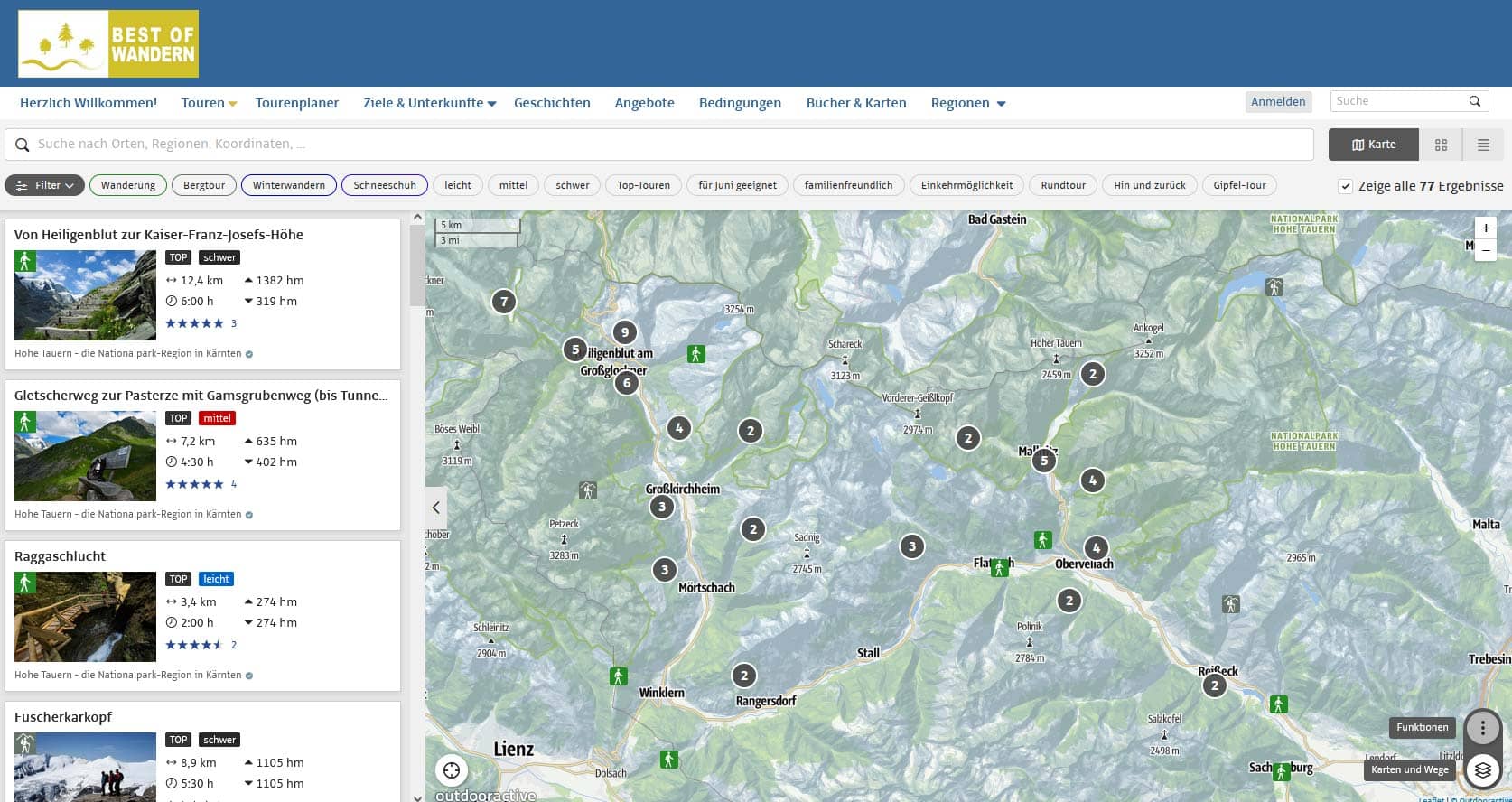Image resolution: width=1512 pixels, height=802 pixels.
Task: Click the results list scrollbar
Action: pos(417,266)
